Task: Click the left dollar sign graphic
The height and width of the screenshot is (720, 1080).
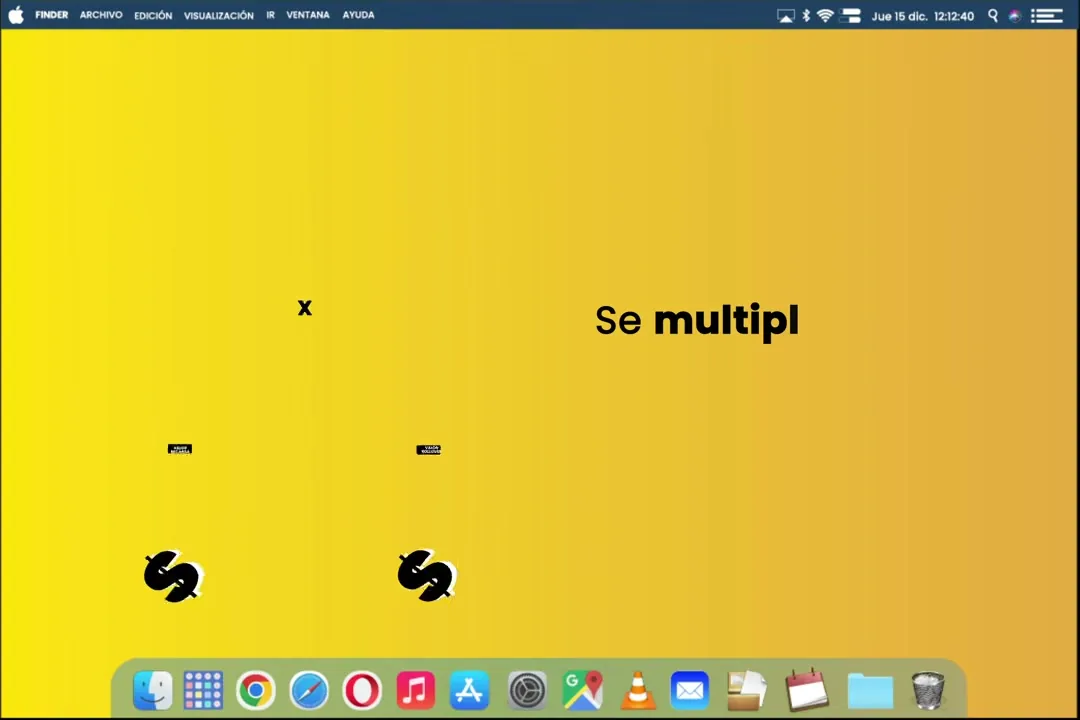Action: pos(173,576)
